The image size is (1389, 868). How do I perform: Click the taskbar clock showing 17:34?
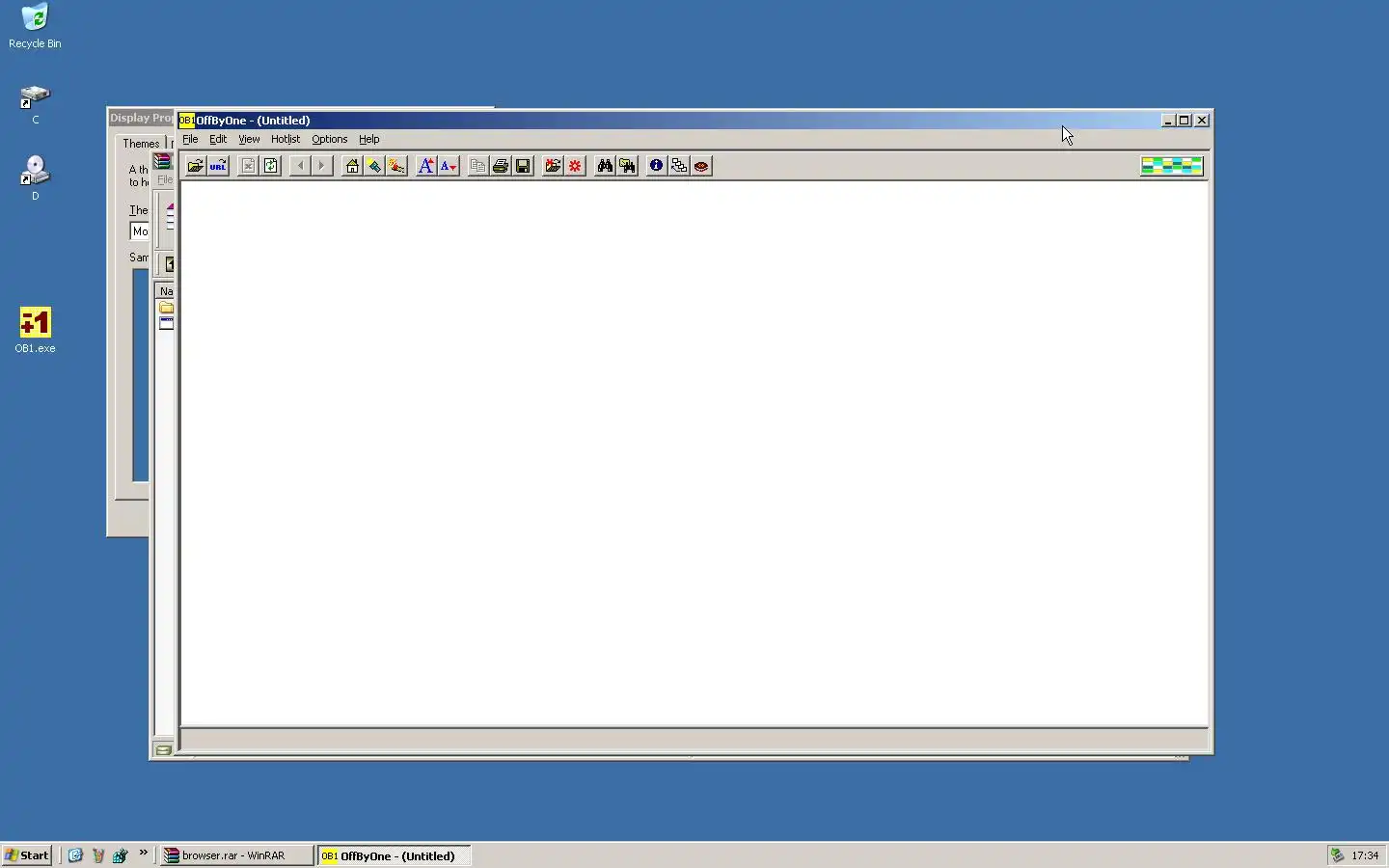[x=1365, y=855]
